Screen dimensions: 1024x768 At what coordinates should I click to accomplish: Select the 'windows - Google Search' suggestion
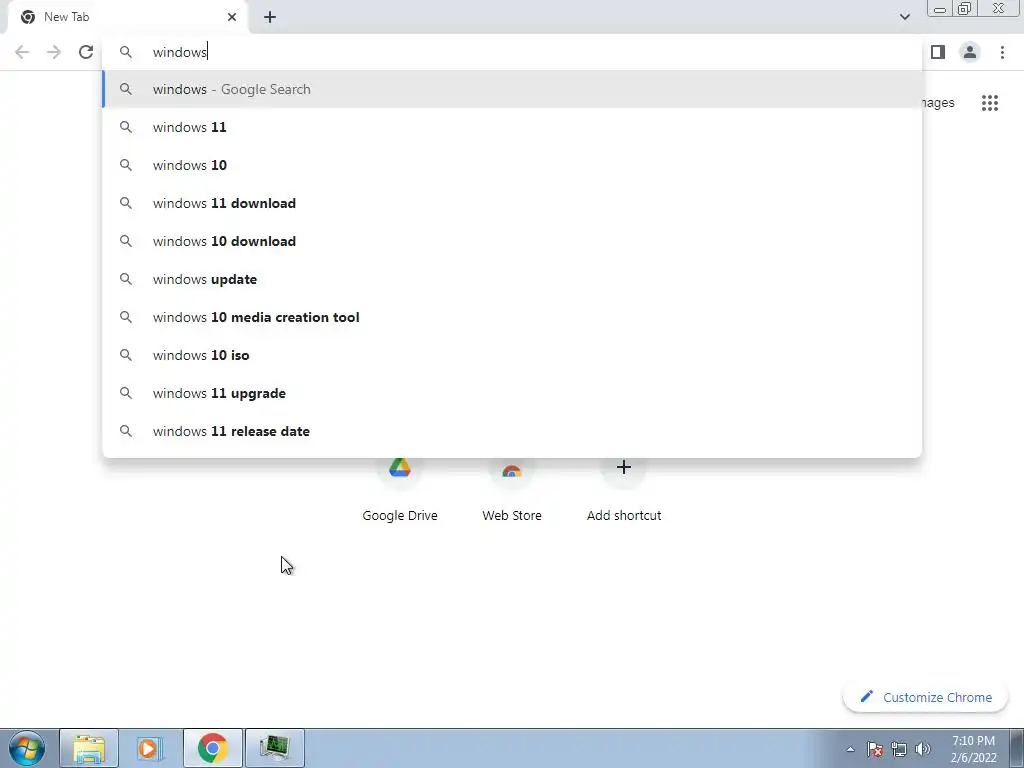click(513, 89)
